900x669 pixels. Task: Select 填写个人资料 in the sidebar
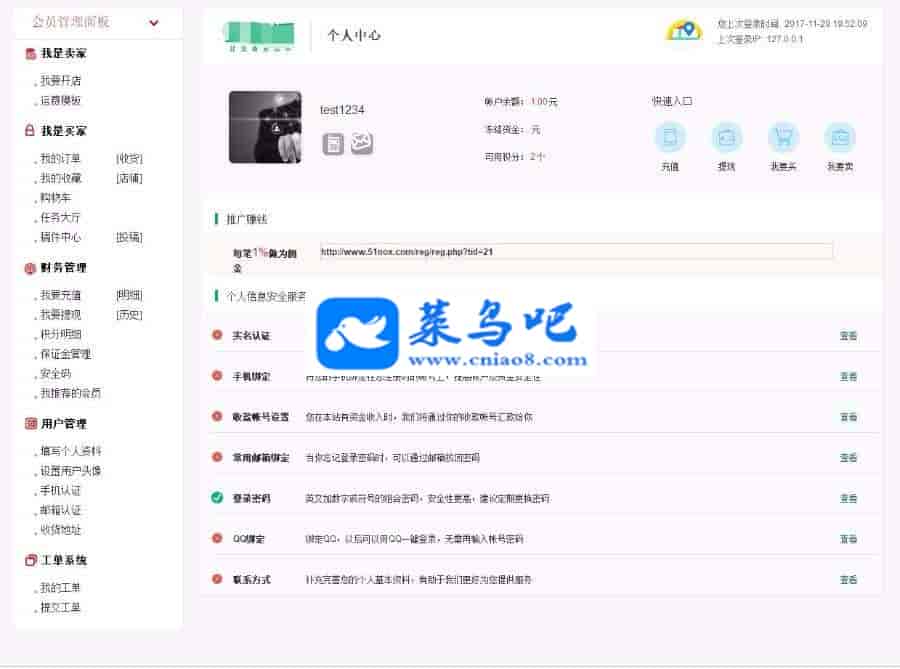[70, 451]
